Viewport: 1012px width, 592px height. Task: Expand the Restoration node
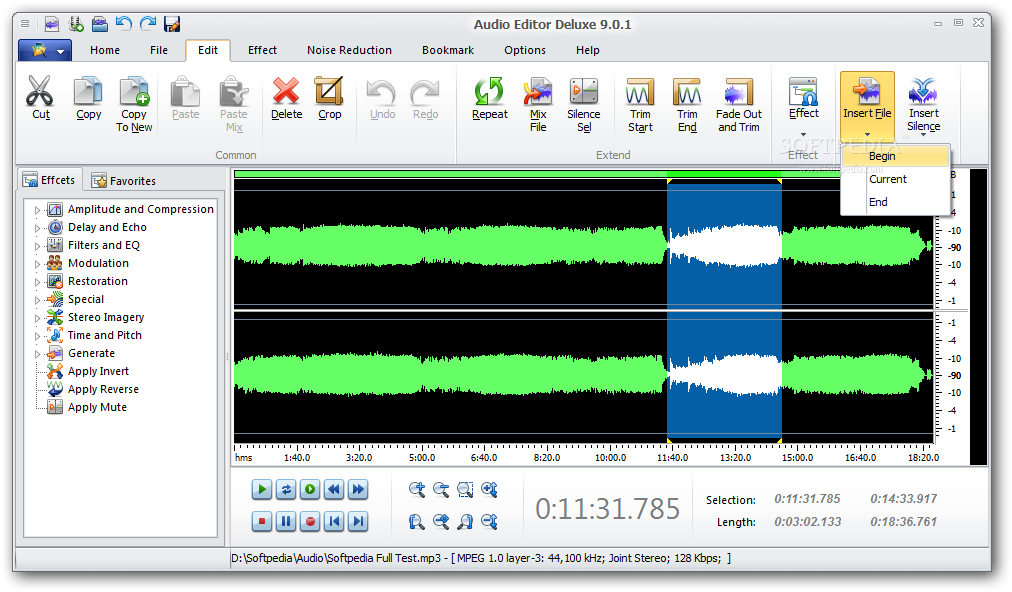click(x=37, y=282)
